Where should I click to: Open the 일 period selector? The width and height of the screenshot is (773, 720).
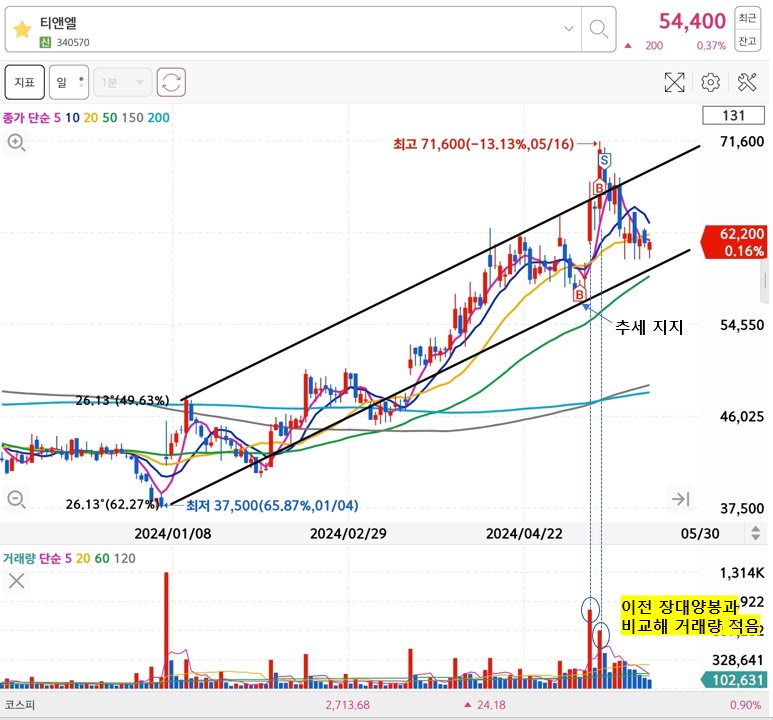[x=69, y=82]
